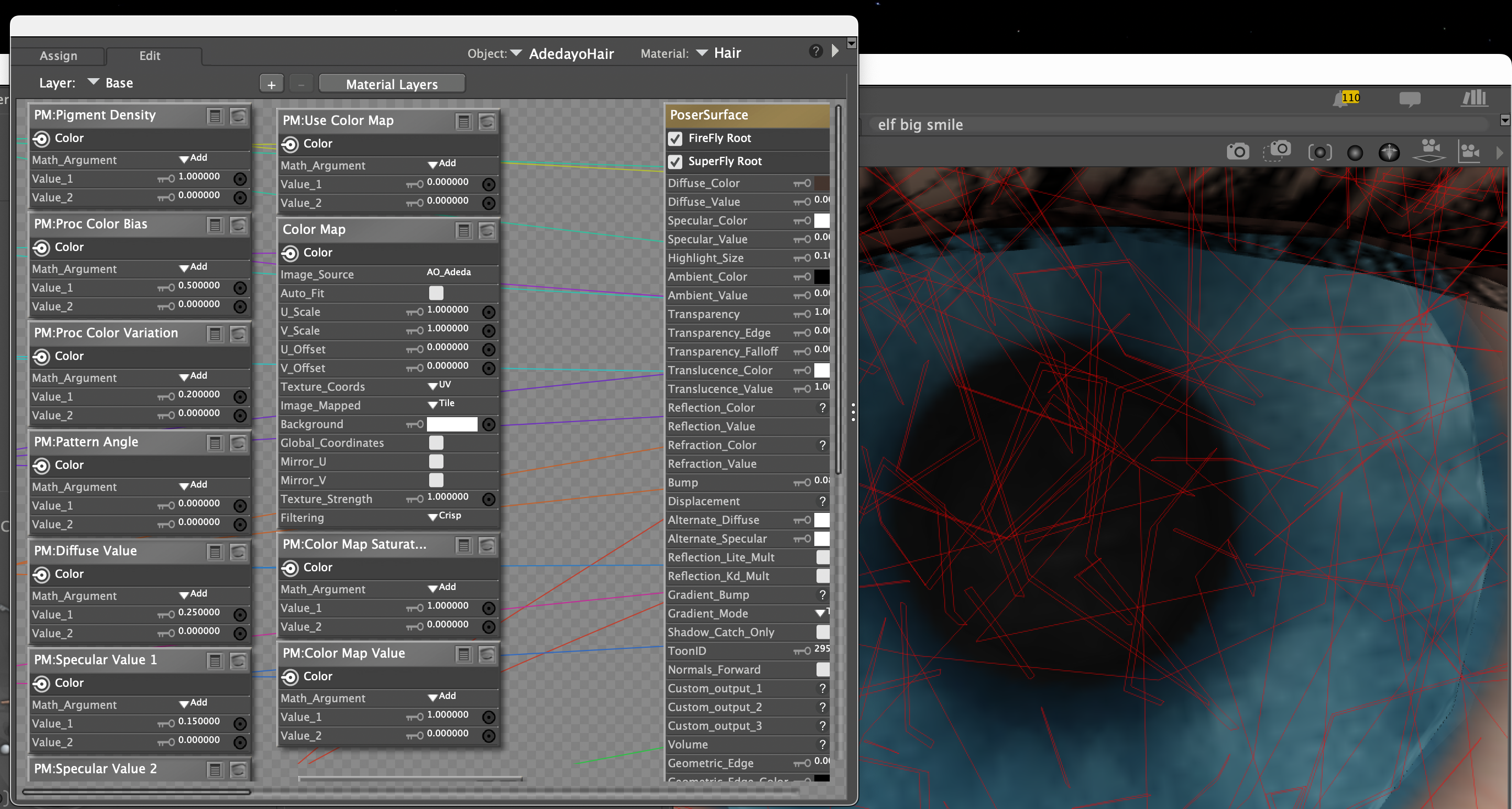Click the Color output socket of Color Map node
Image resolution: width=1512 pixels, height=809 pixels.
(290, 253)
